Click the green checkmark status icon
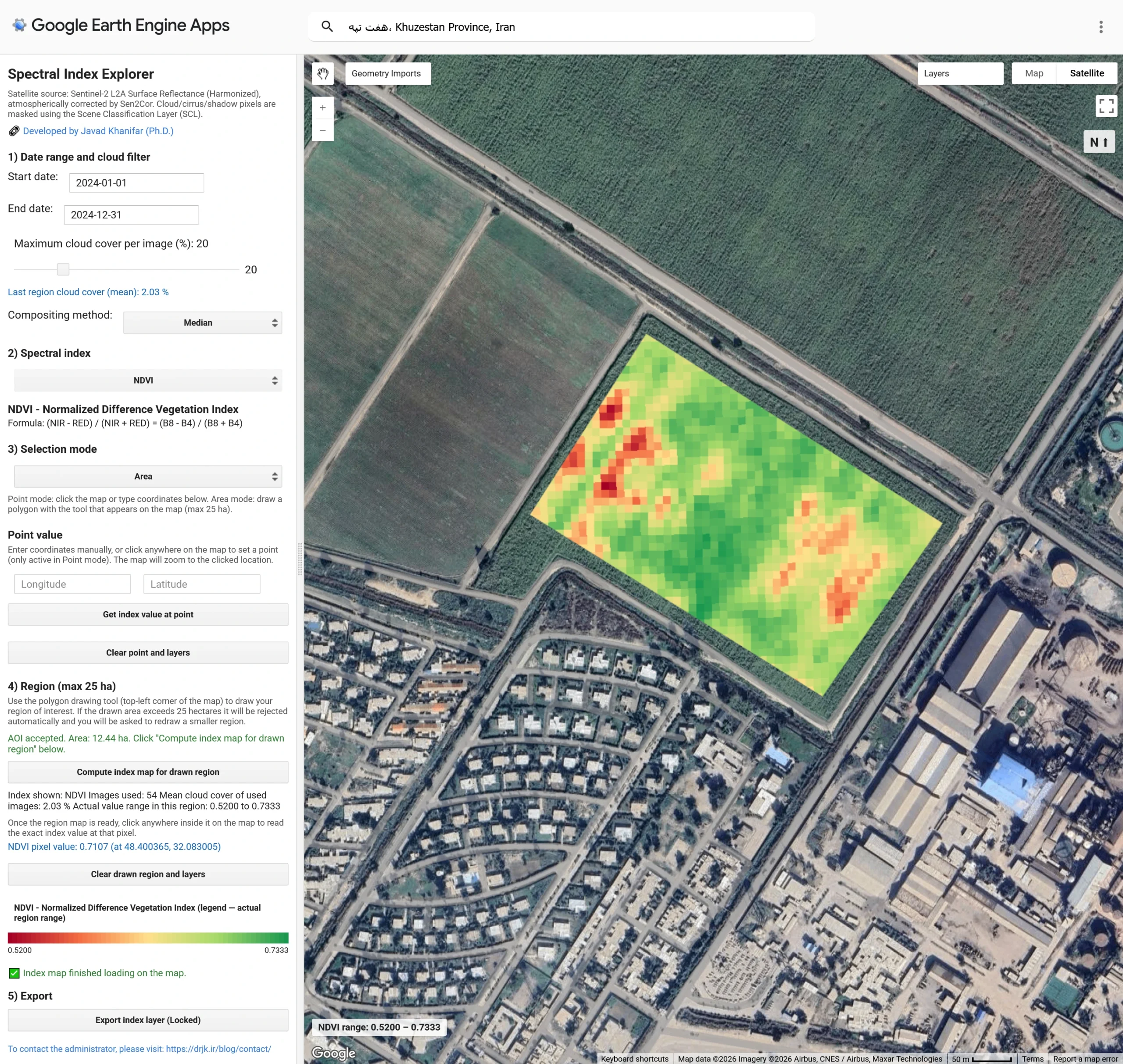Viewport: 1123px width, 1064px height. point(14,973)
